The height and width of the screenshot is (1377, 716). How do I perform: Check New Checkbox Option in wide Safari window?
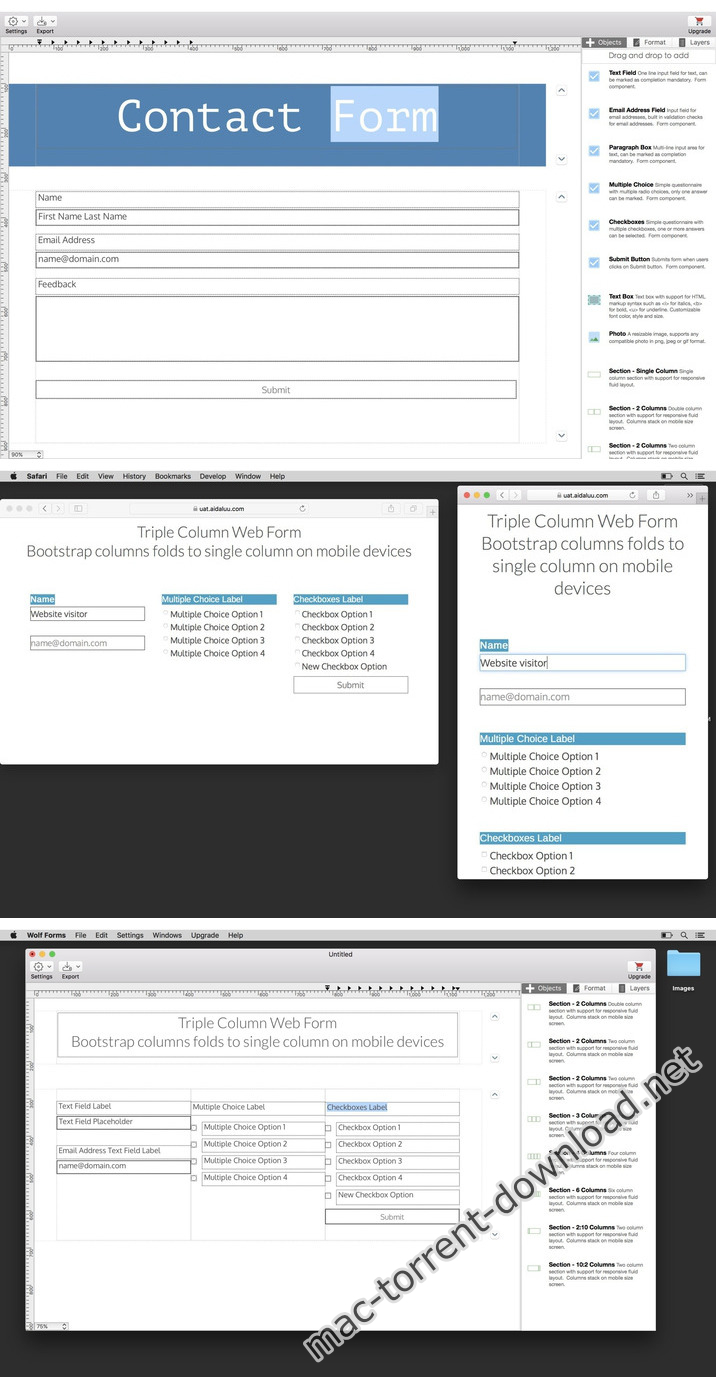(x=297, y=666)
